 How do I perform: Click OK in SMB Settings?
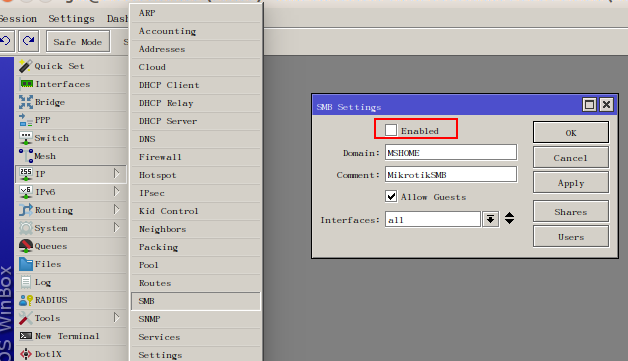click(x=571, y=132)
